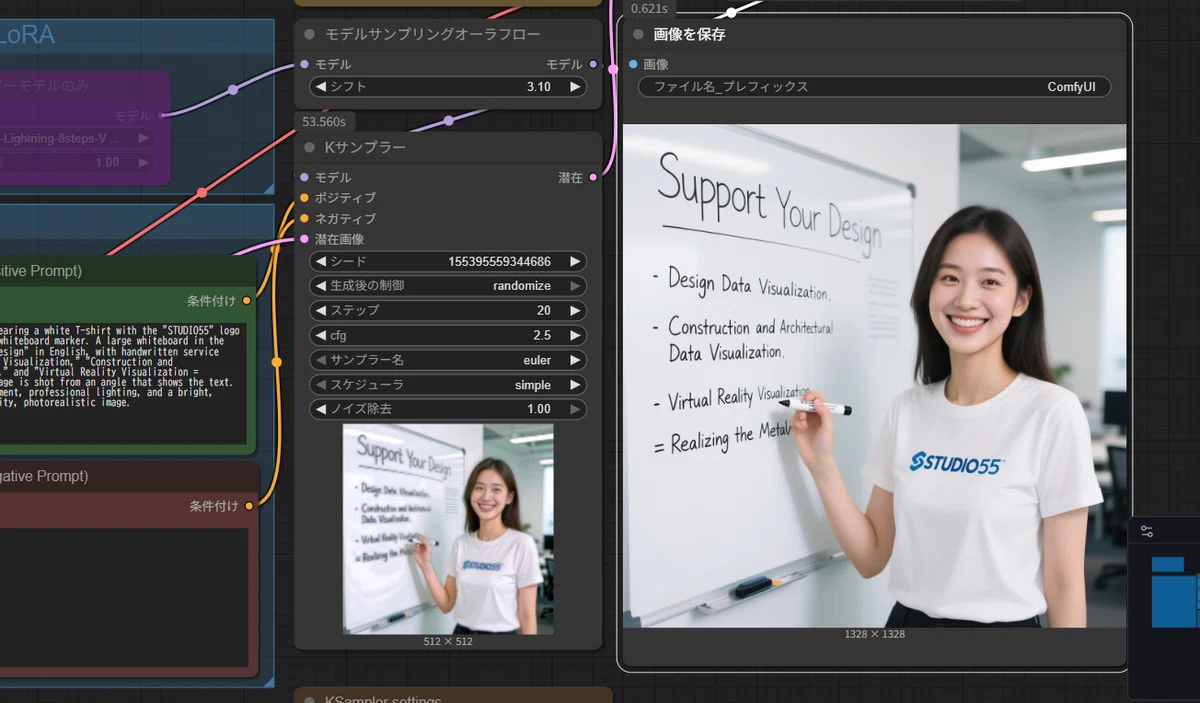The image size is (1200, 703).
Task: Increase シフト value with right arrow
Action: (575, 87)
